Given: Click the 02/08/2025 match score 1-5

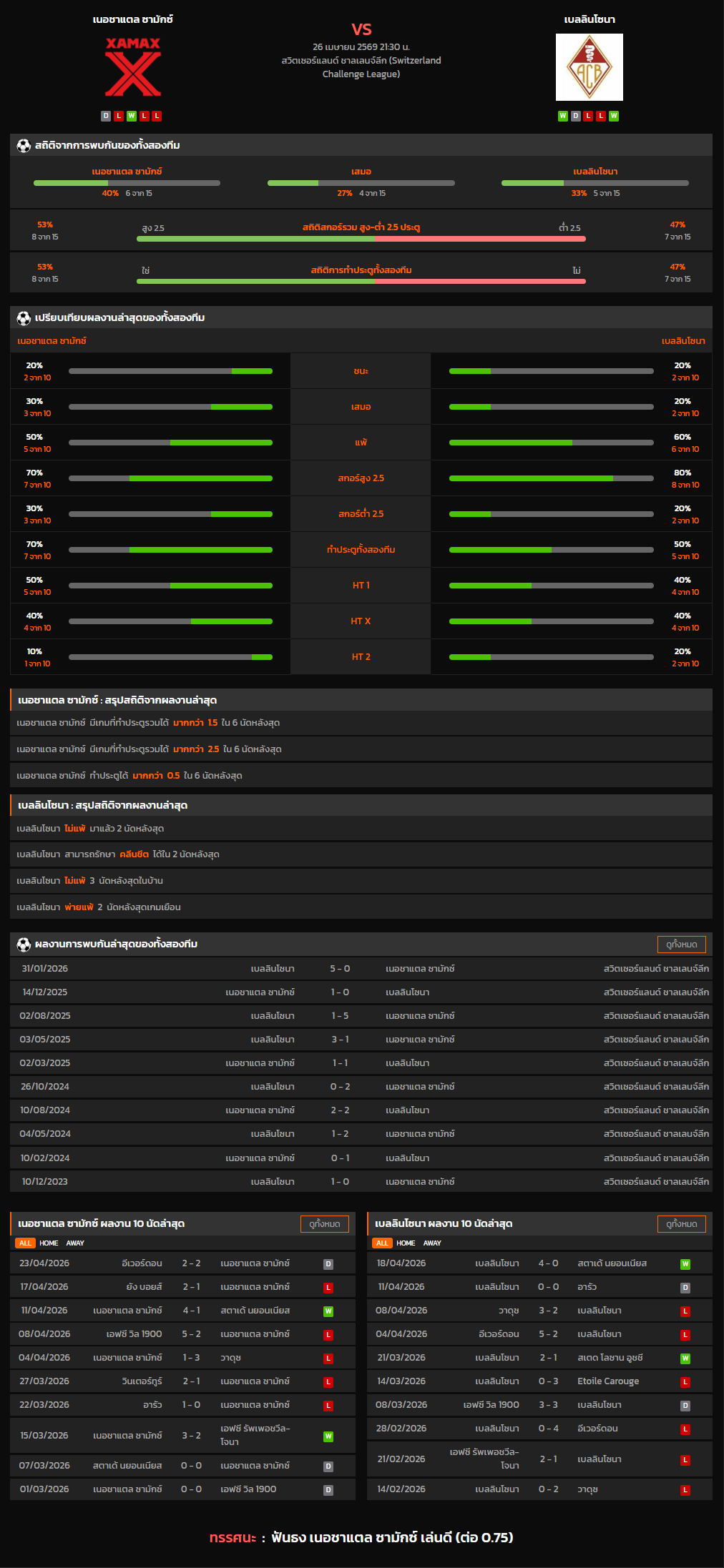Looking at the screenshot, I should [x=340, y=1016].
